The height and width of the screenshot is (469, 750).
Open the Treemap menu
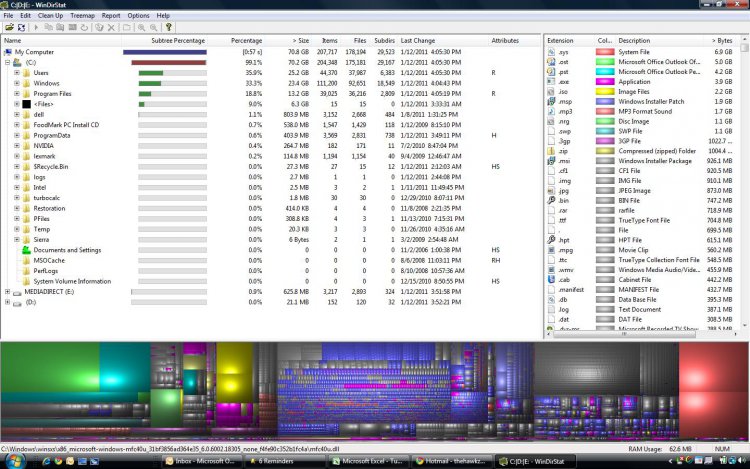click(x=82, y=16)
